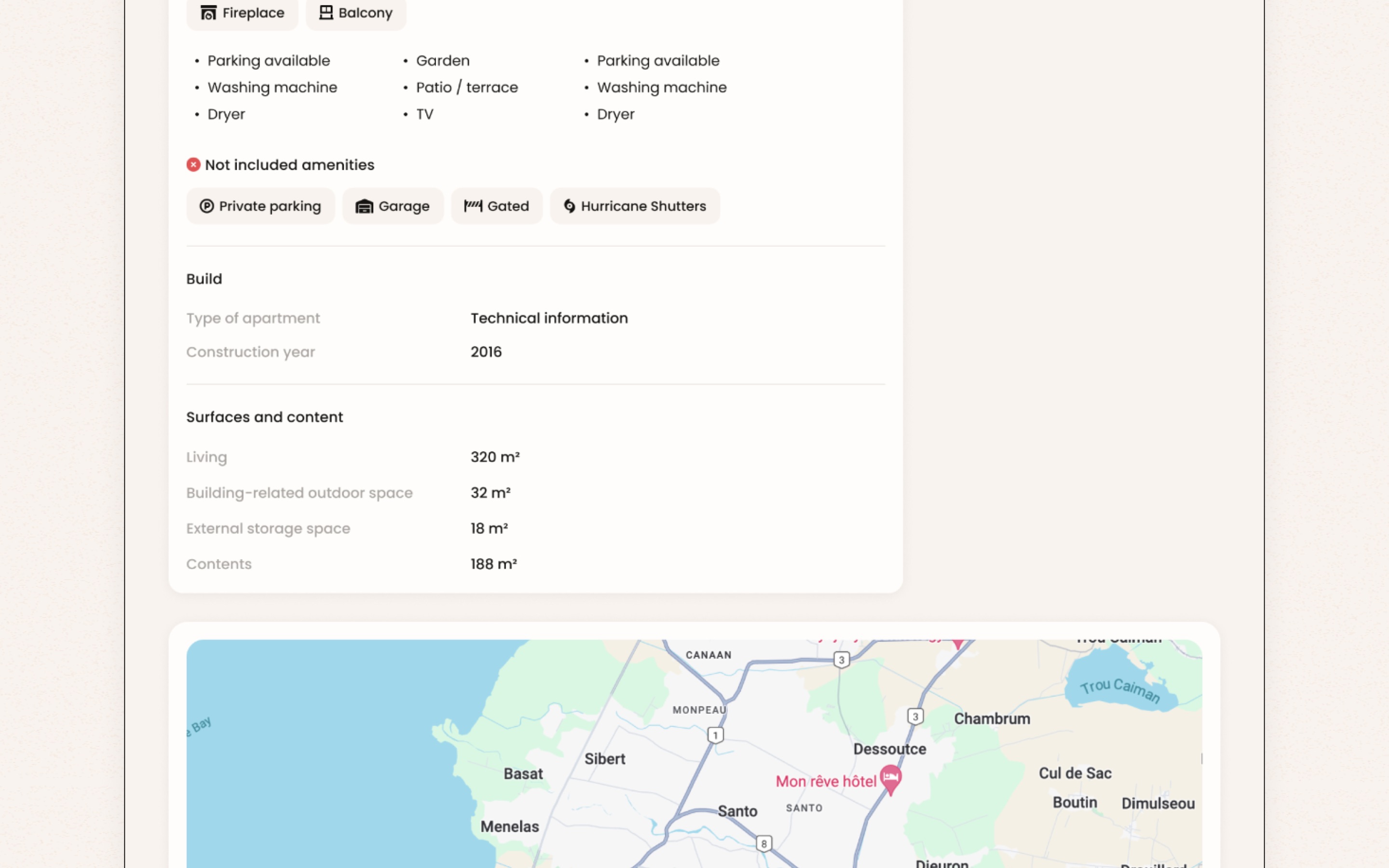Click Technical information value
The height and width of the screenshot is (868, 1389).
coord(549,318)
